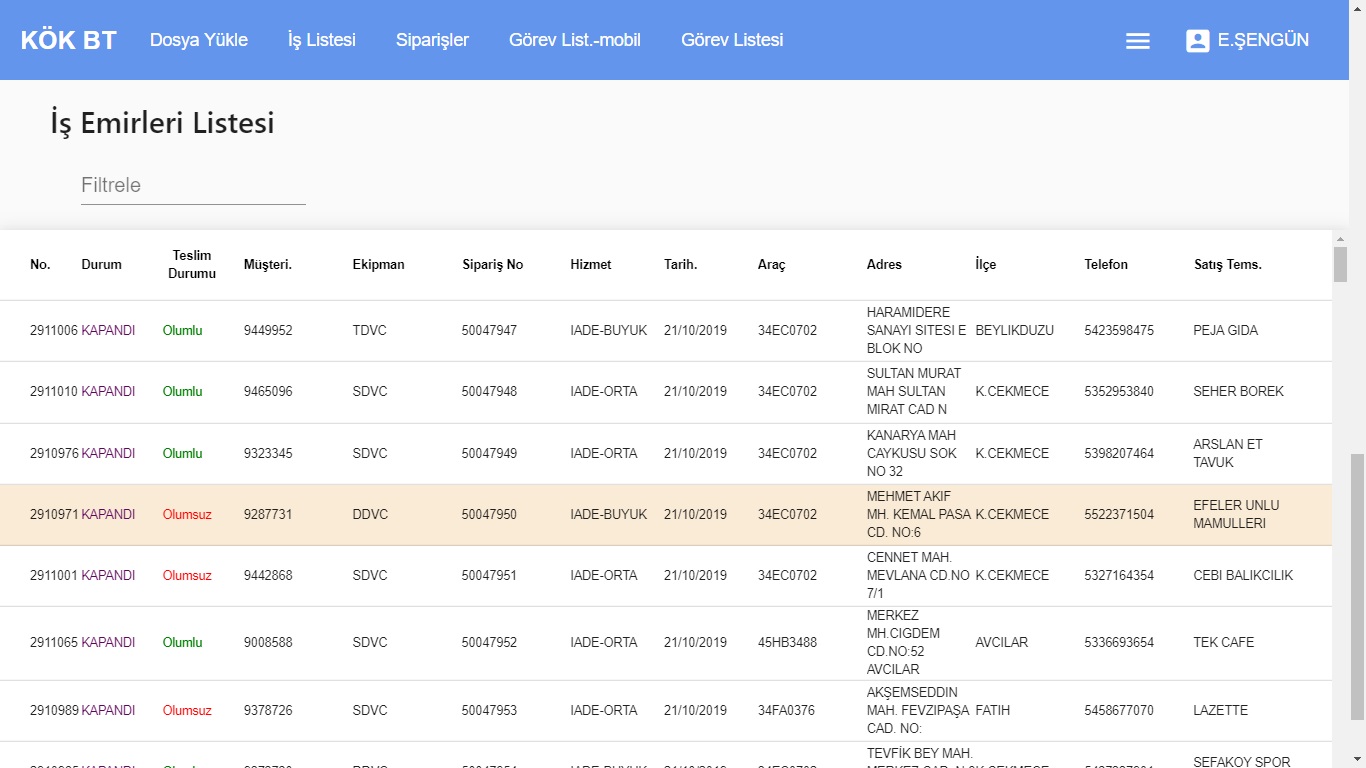
Task: Sort by Araç column header
Action: click(772, 265)
